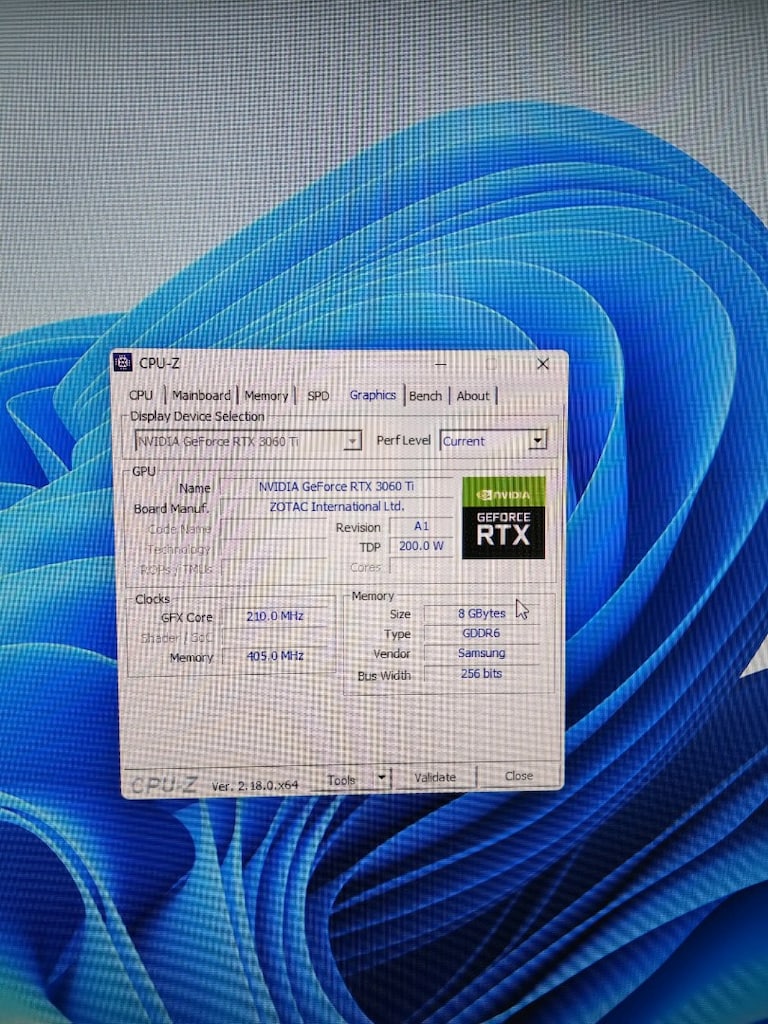Click the Close button at bottom

pyautogui.click(x=519, y=776)
